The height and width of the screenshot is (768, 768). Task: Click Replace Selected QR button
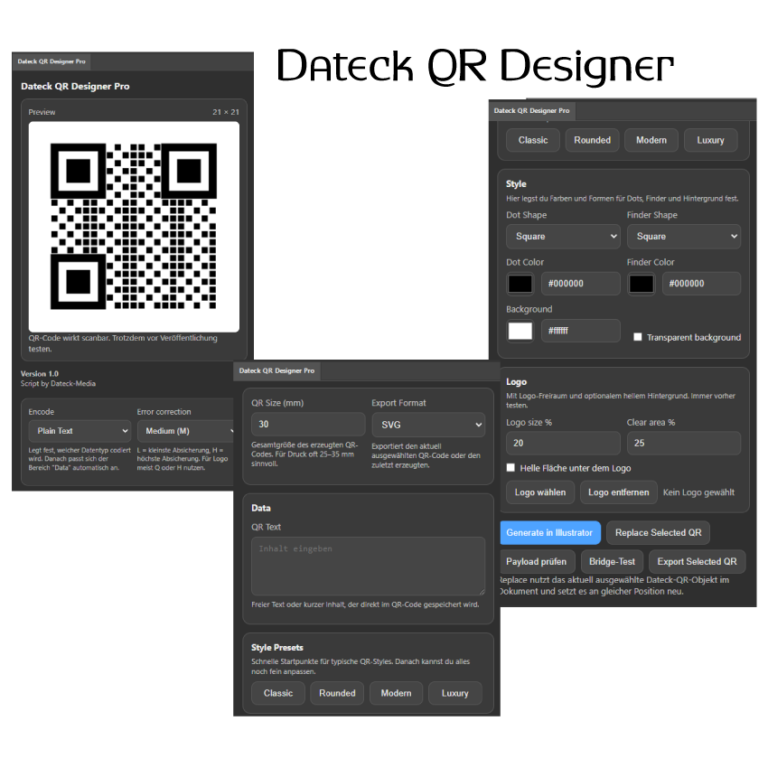click(658, 532)
